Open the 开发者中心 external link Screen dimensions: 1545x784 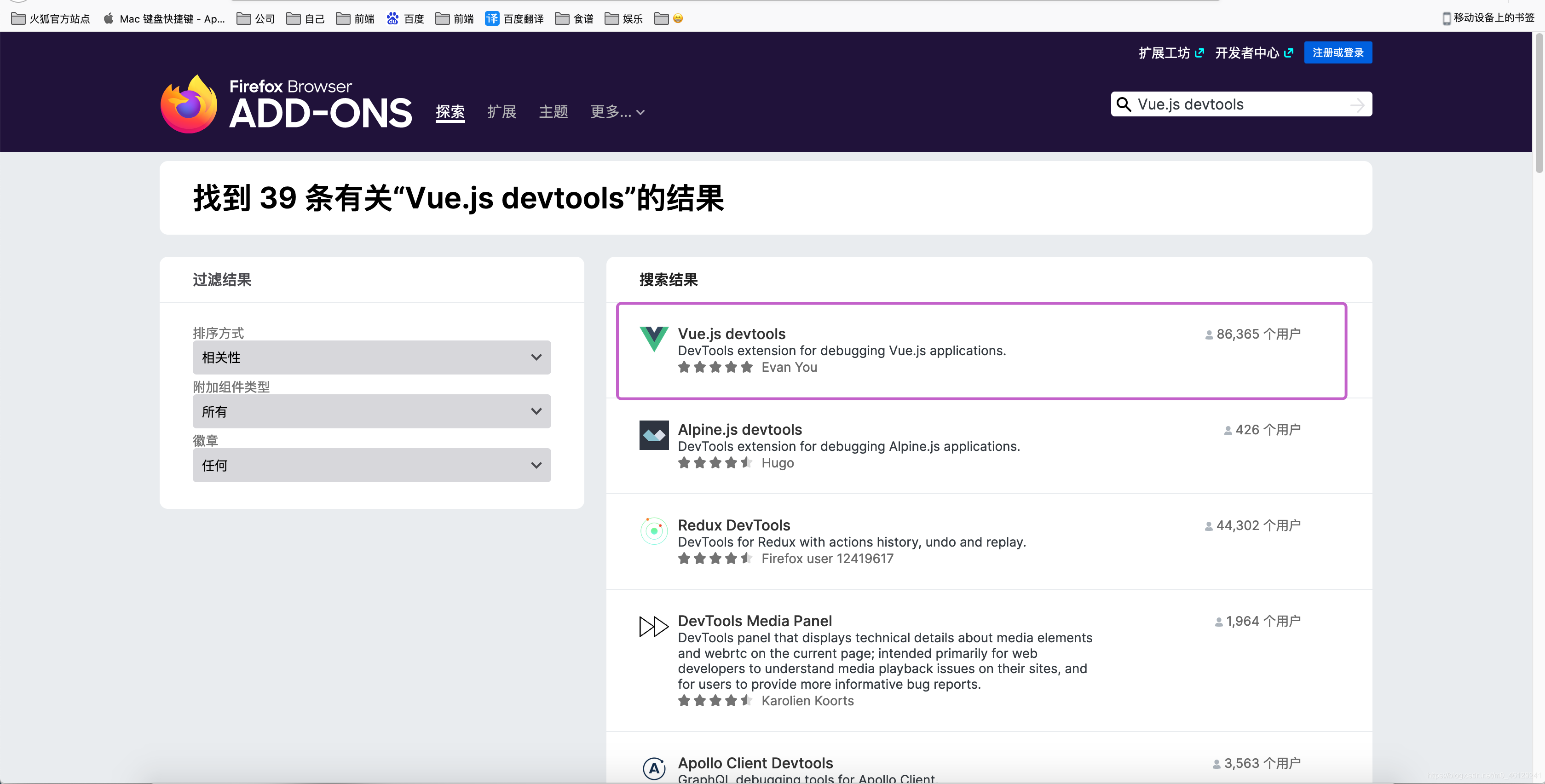pyautogui.click(x=1254, y=53)
